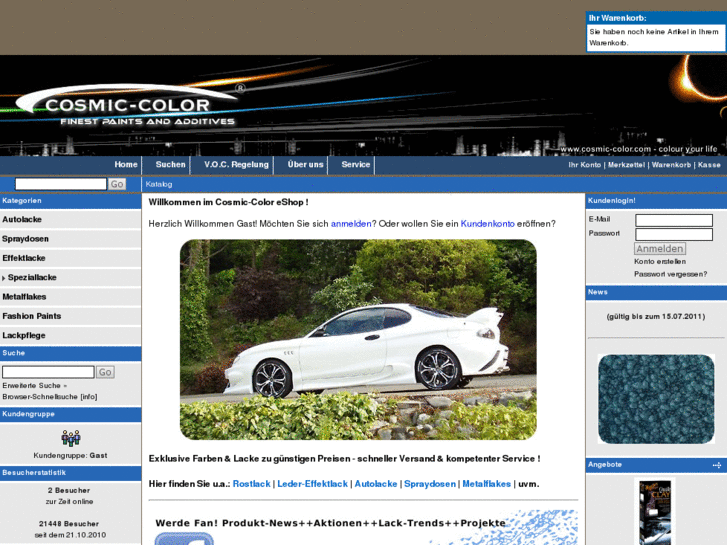
Task: Click the Kundengruppe people icon
Action: 70,438
